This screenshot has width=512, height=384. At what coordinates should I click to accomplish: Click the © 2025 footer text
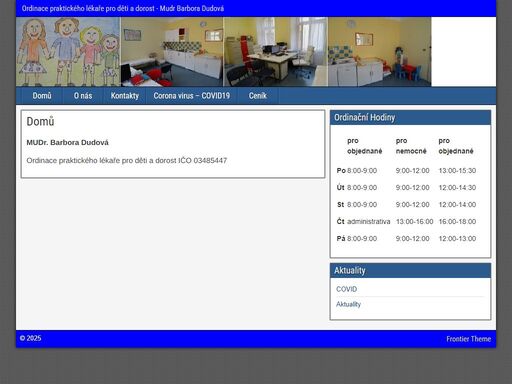click(x=31, y=338)
